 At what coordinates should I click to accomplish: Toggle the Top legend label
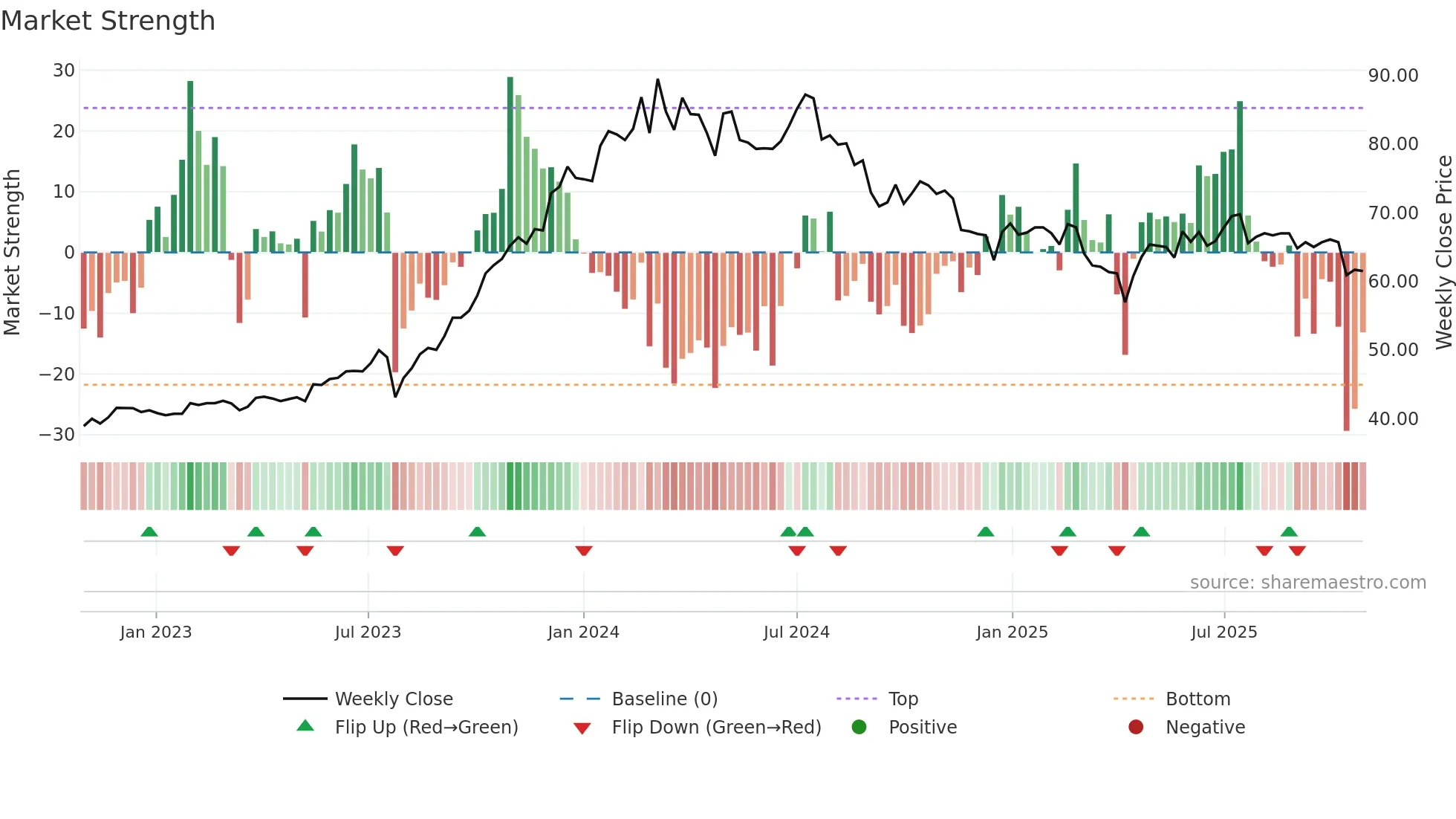point(903,699)
